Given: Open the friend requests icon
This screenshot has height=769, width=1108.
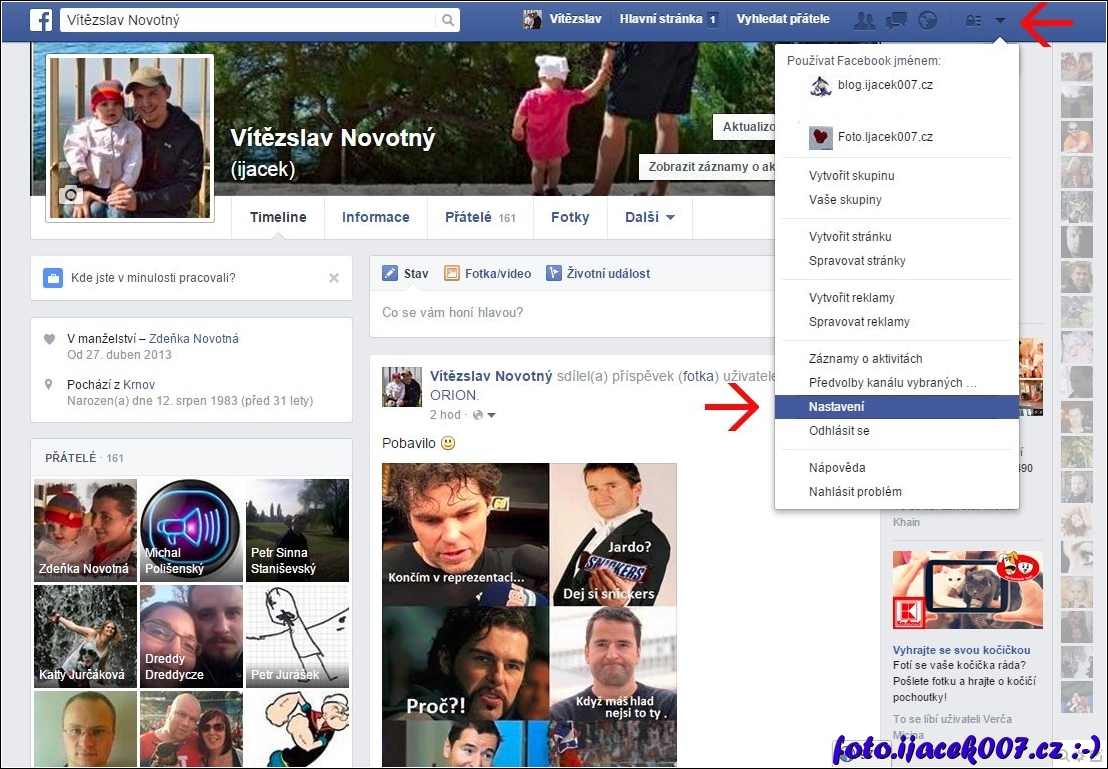Looking at the screenshot, I should click(x=863, y=20).
